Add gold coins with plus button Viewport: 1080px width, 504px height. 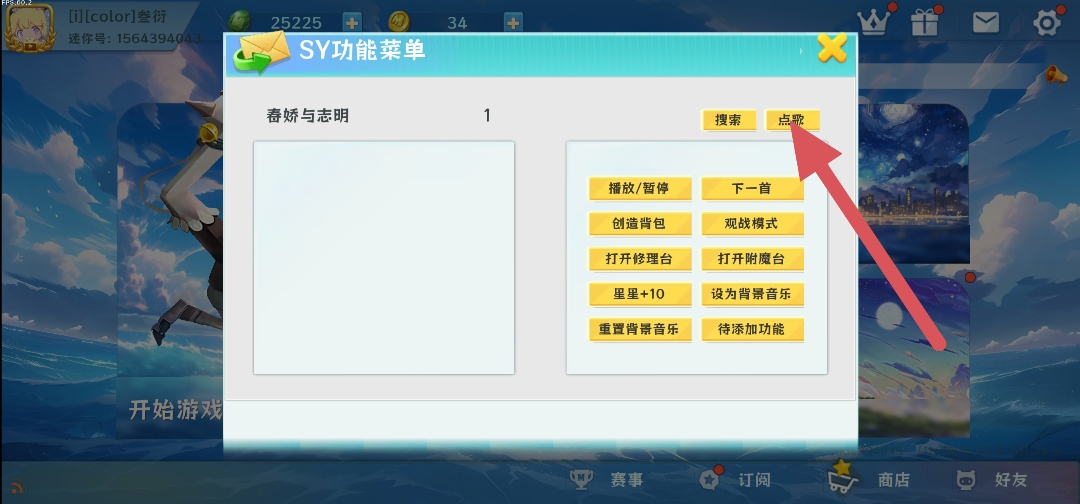[513, 23]
